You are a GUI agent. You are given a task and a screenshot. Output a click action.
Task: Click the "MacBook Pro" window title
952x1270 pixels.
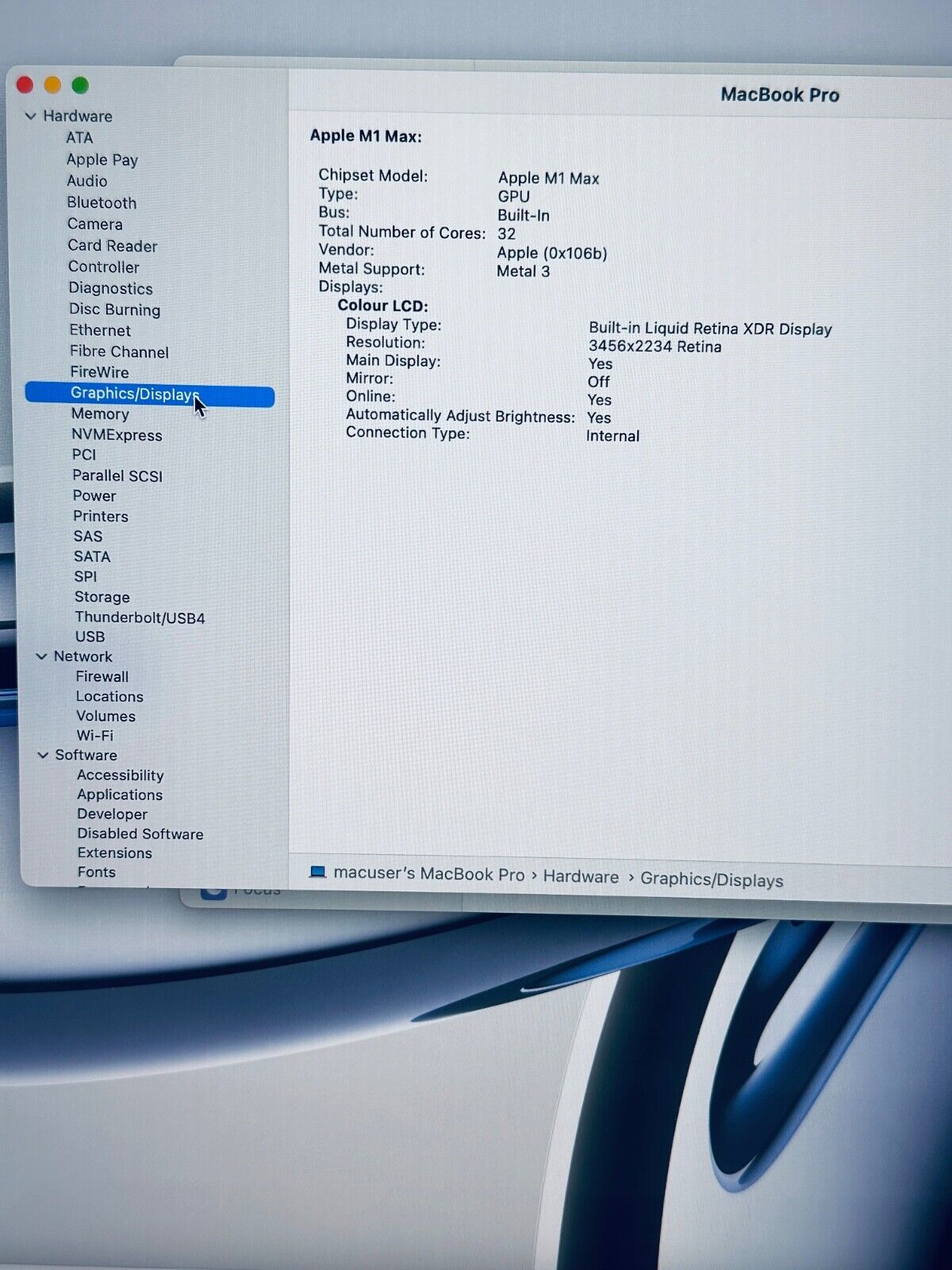[780, 94]
